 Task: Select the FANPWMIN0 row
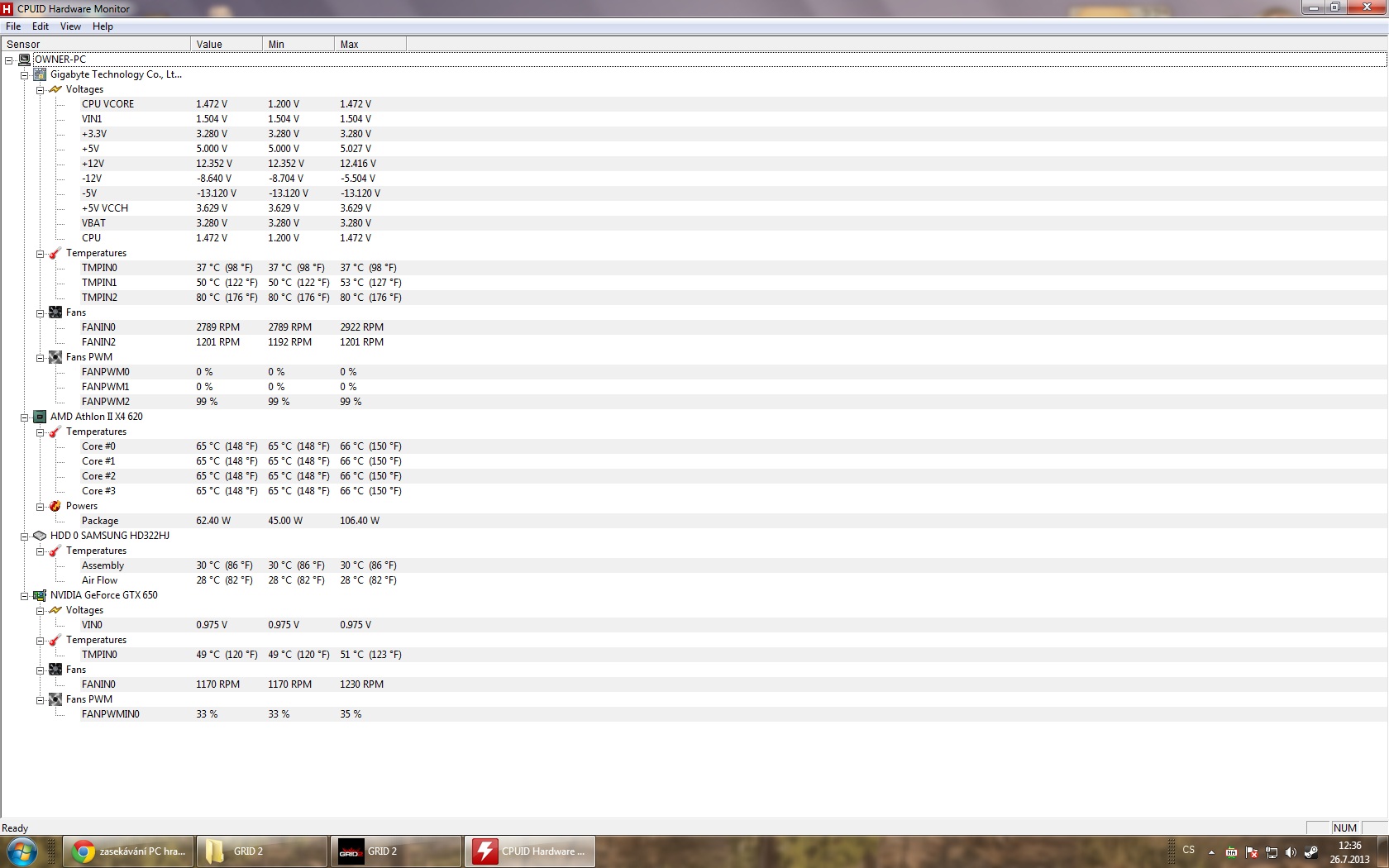point(733,714)
